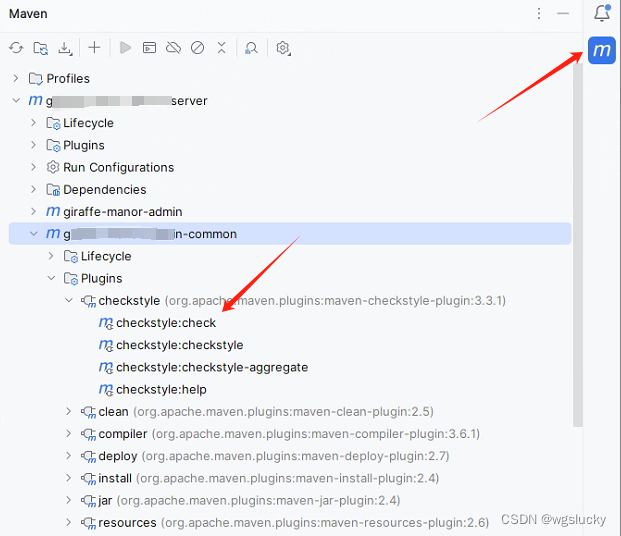Expand the giraffe-manor-admin module
The height and width of the screenshot is (536, 621).
pos(33,212)
